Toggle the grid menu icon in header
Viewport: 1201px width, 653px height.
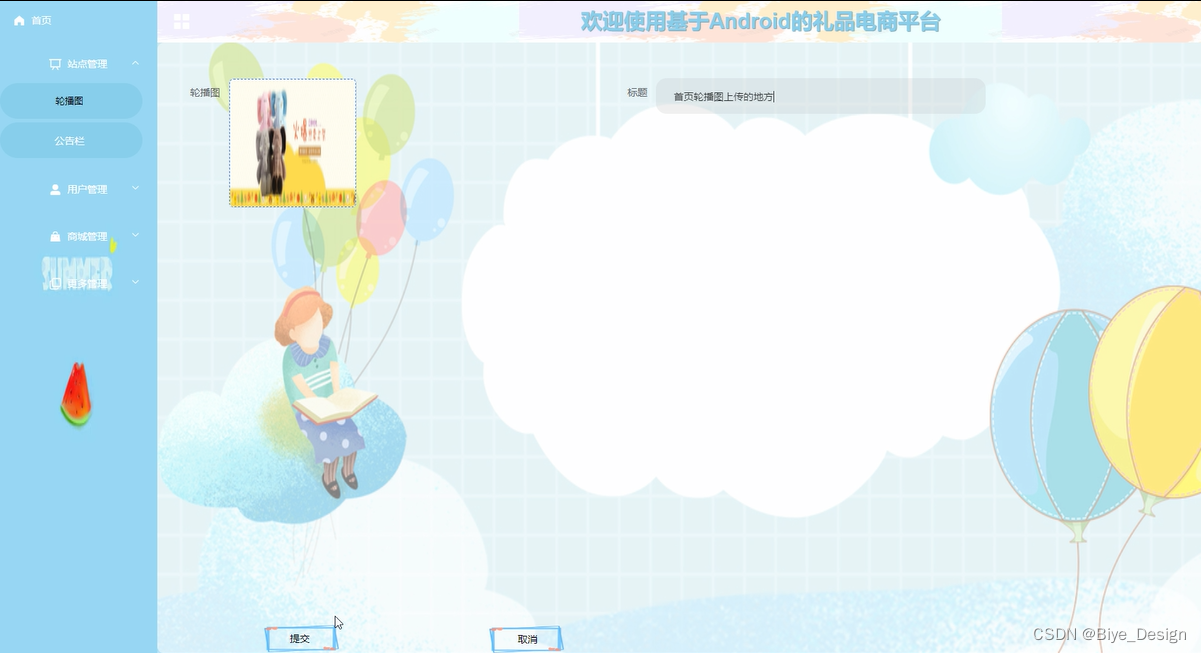pos(181,21)
